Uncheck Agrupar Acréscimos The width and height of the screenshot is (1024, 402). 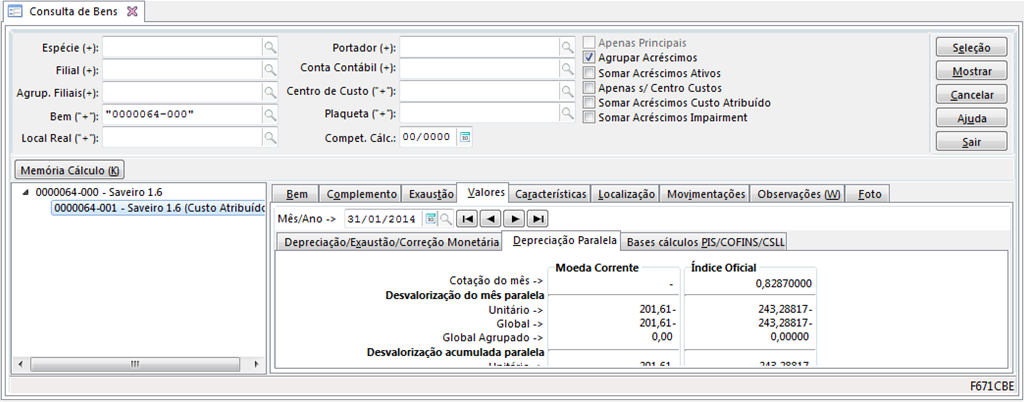coord(589,57)
